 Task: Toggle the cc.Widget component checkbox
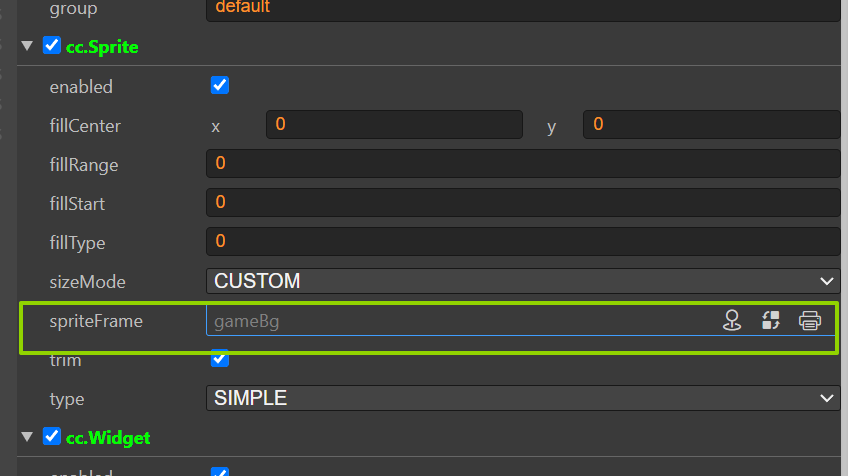click(x=52, y=436)
